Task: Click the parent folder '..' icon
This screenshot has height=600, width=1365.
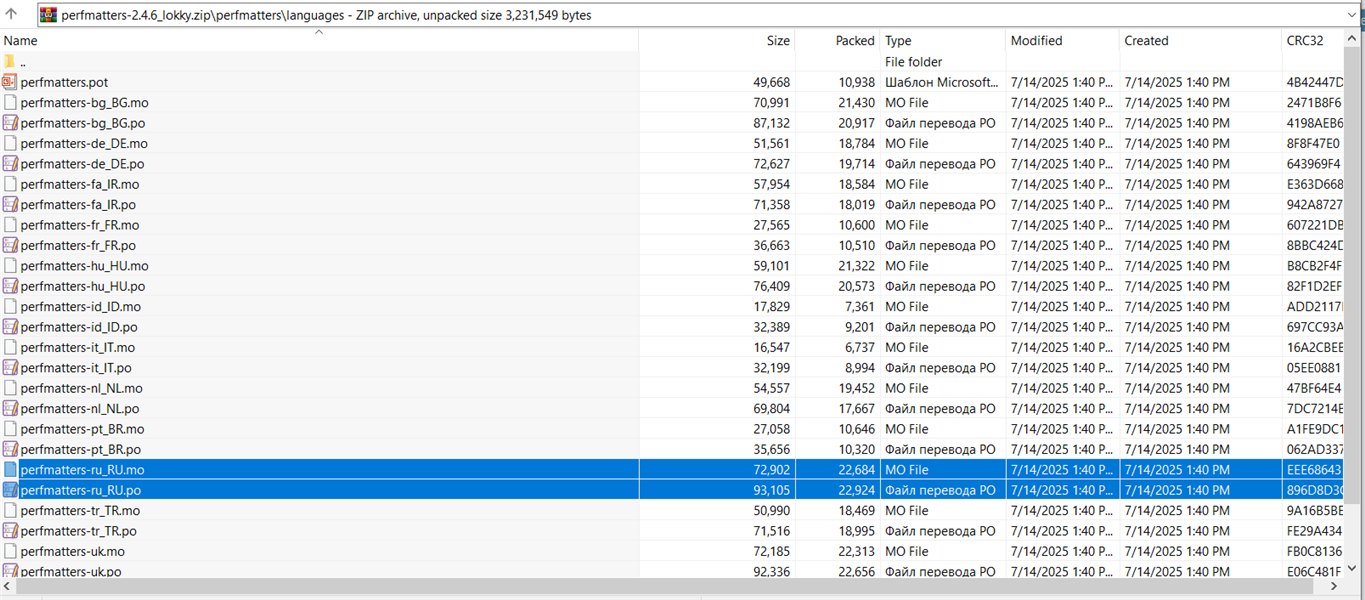Action: click(10, 62)
